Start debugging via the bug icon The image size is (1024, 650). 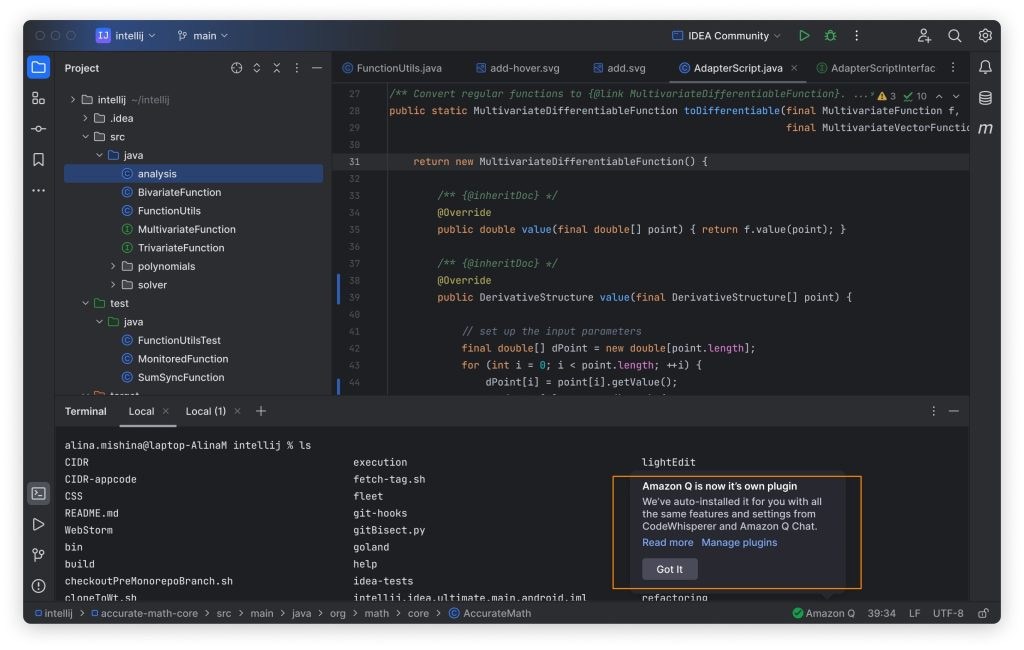click(829, 35)
